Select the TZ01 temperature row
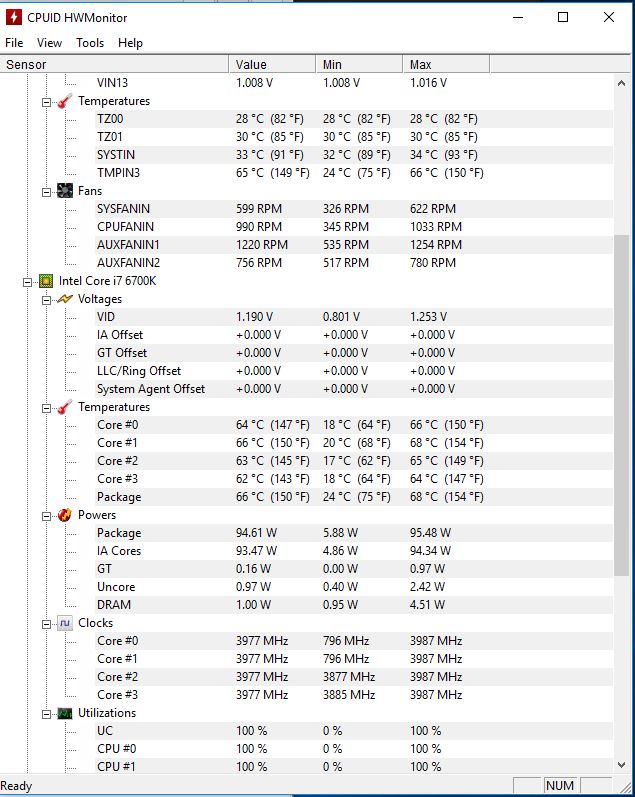This screenshot has width=635, height=797. coord(354,137)
